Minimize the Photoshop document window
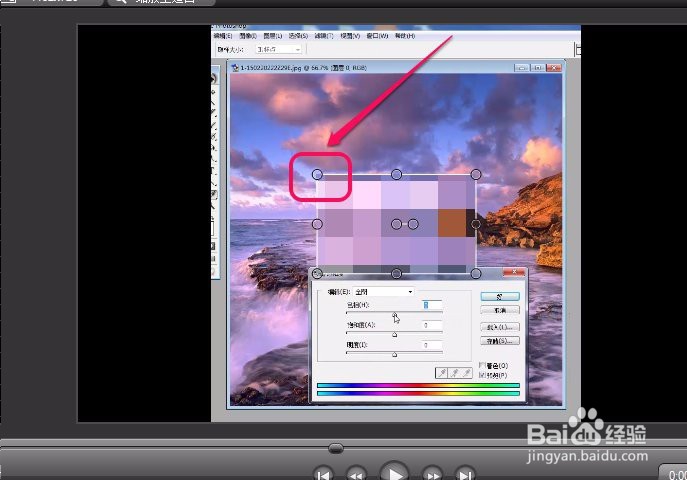 521,68
